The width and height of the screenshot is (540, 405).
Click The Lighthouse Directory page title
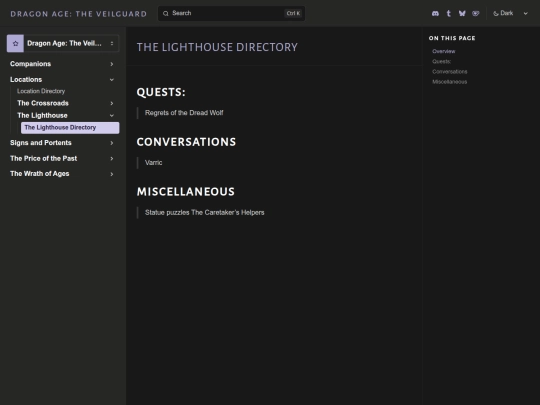217,47
